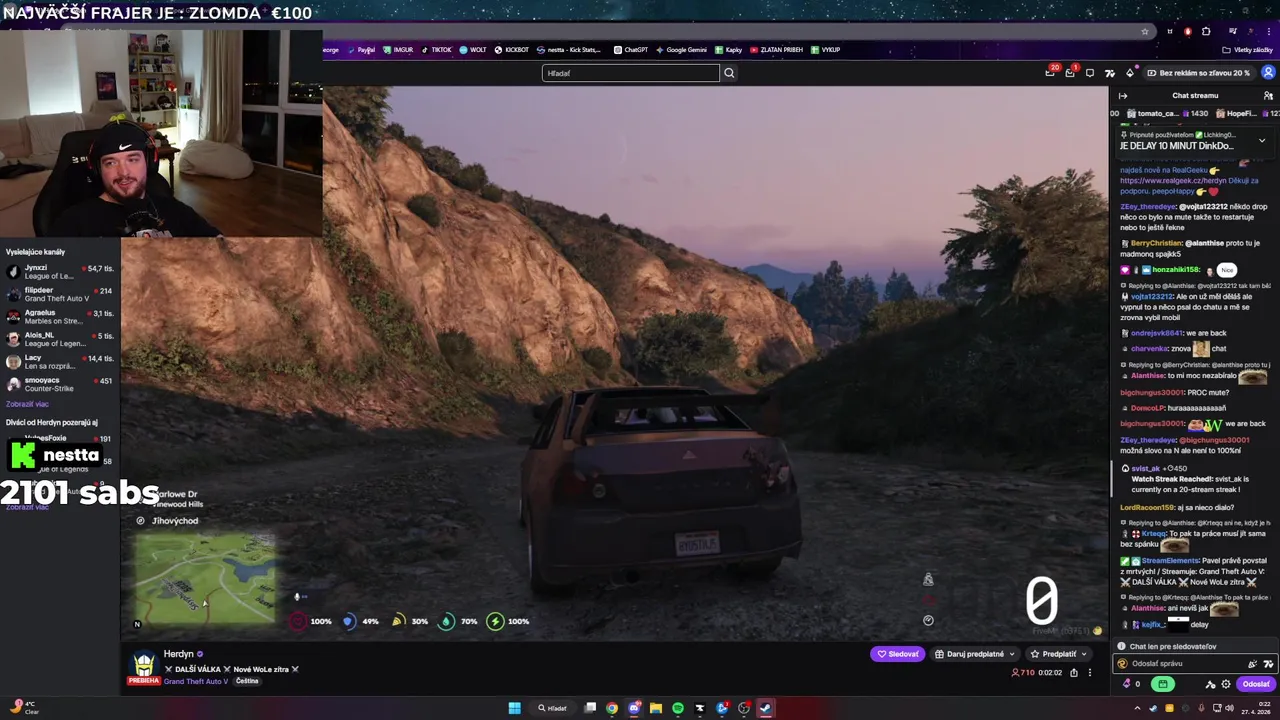
Task: Collapse the stream chat panel arrow
Action: (x=1123, y=96)
